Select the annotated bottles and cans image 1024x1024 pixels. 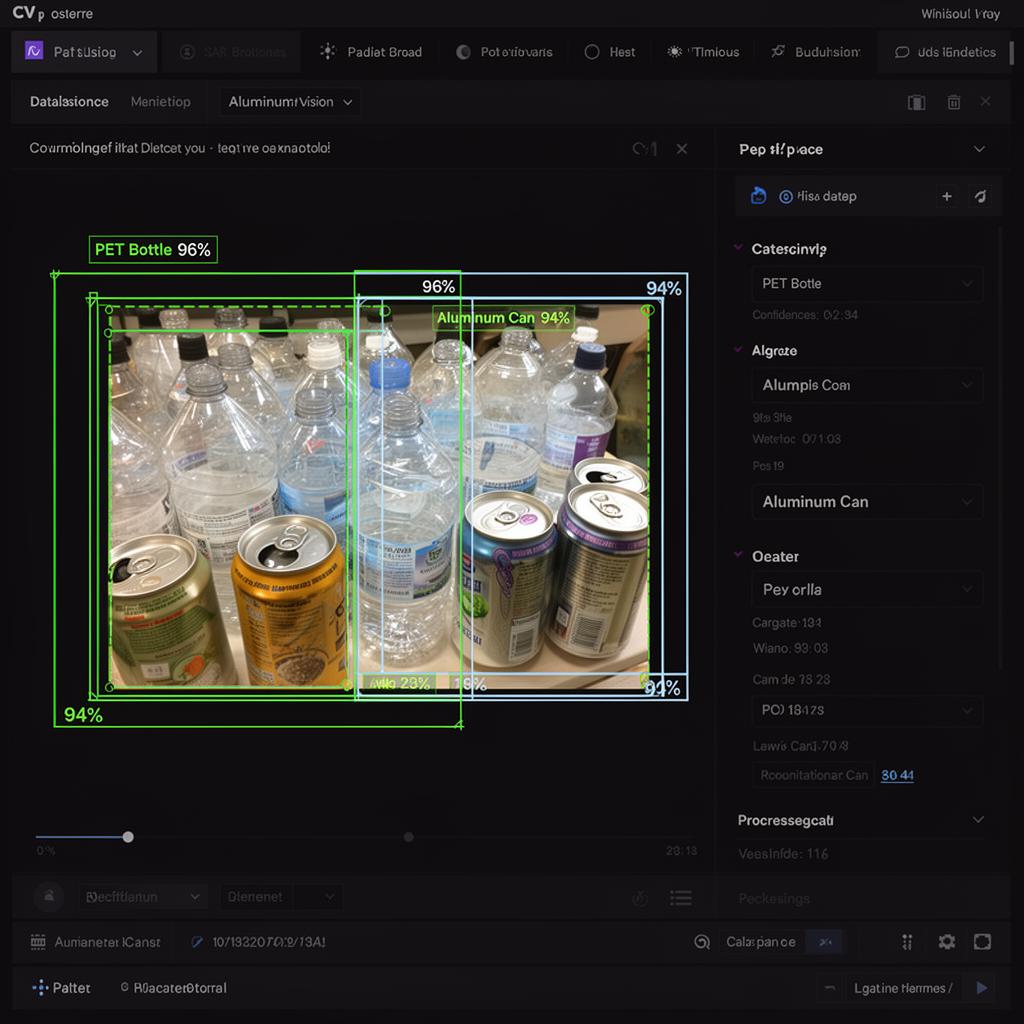(x=379, y=496)
